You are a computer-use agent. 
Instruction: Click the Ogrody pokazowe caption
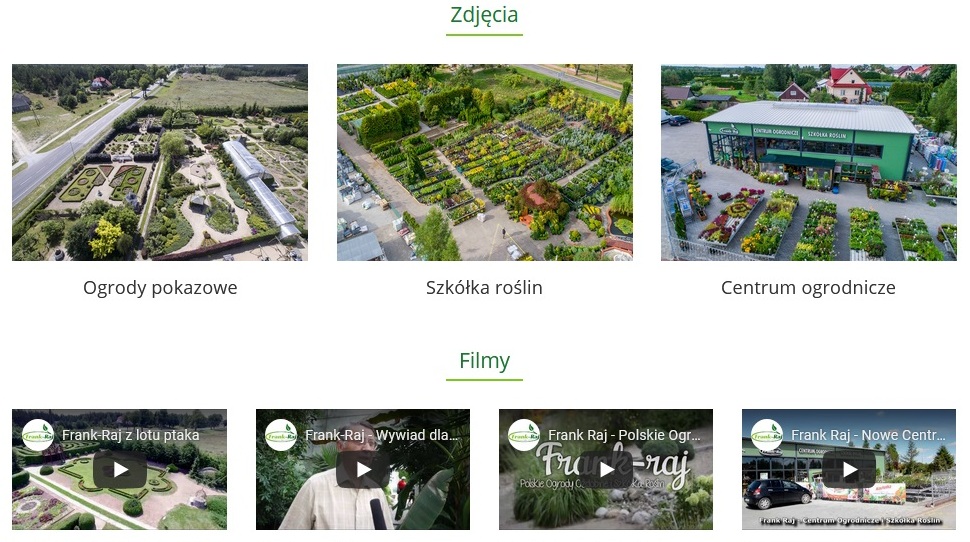(x=160, y=288)
